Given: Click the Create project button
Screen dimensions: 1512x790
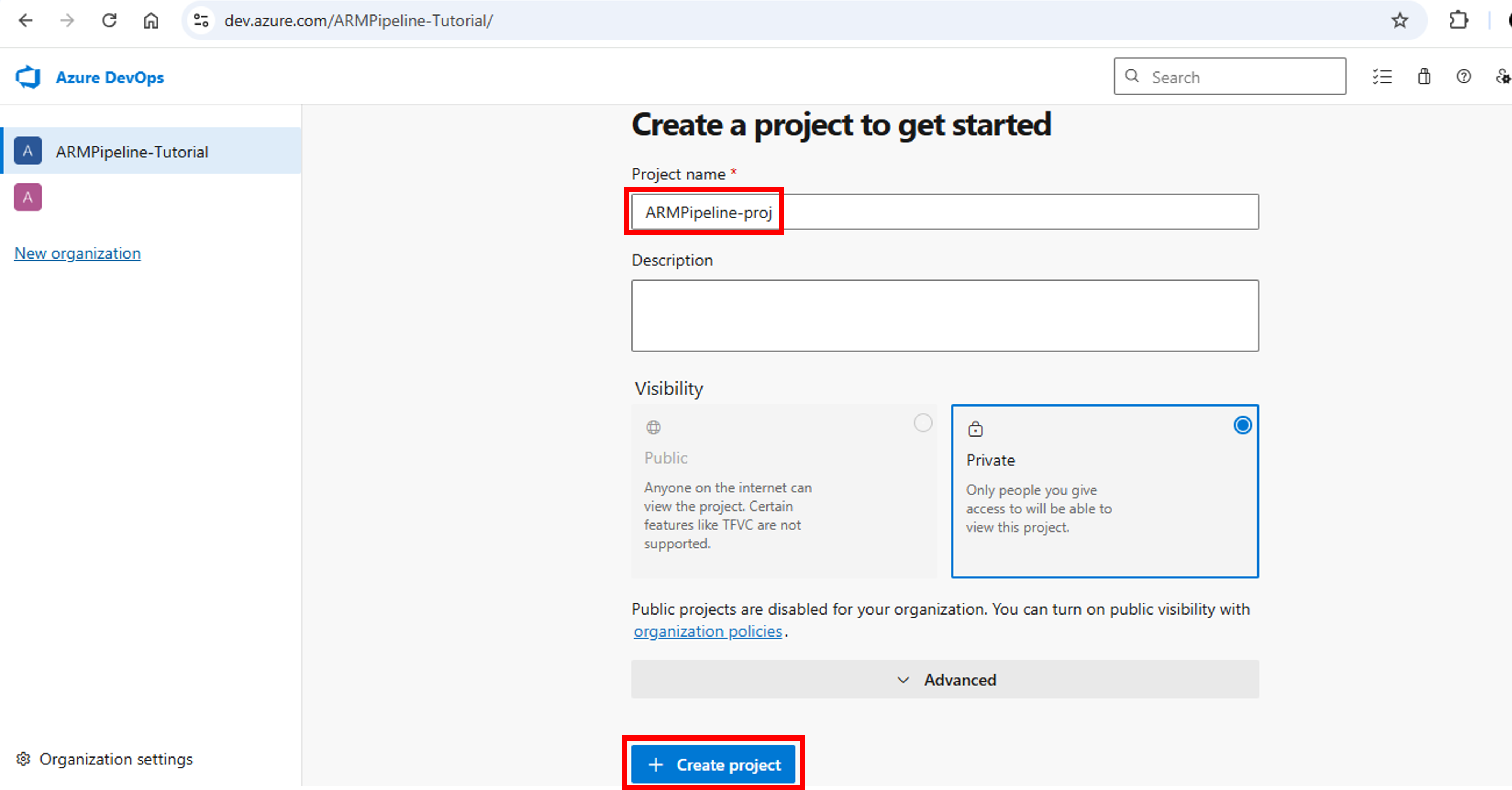Looking at the screenshot, I should click(714, 764).
